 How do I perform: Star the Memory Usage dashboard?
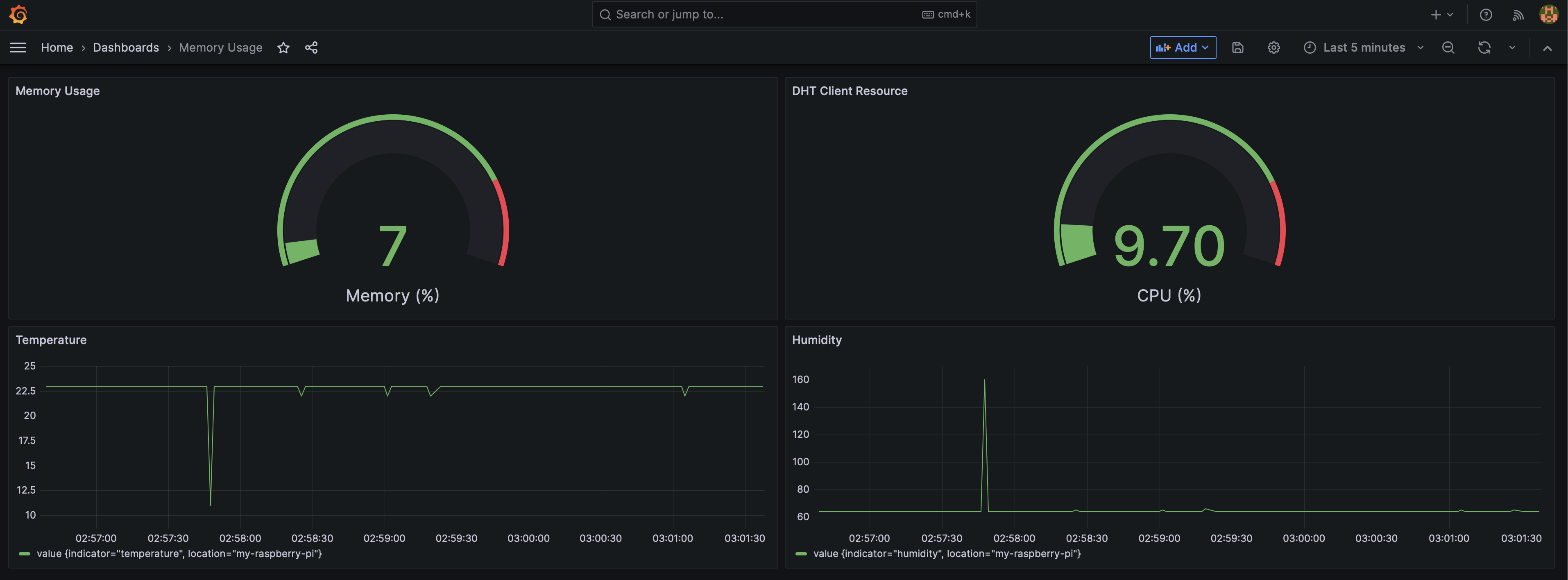point(283,48)
